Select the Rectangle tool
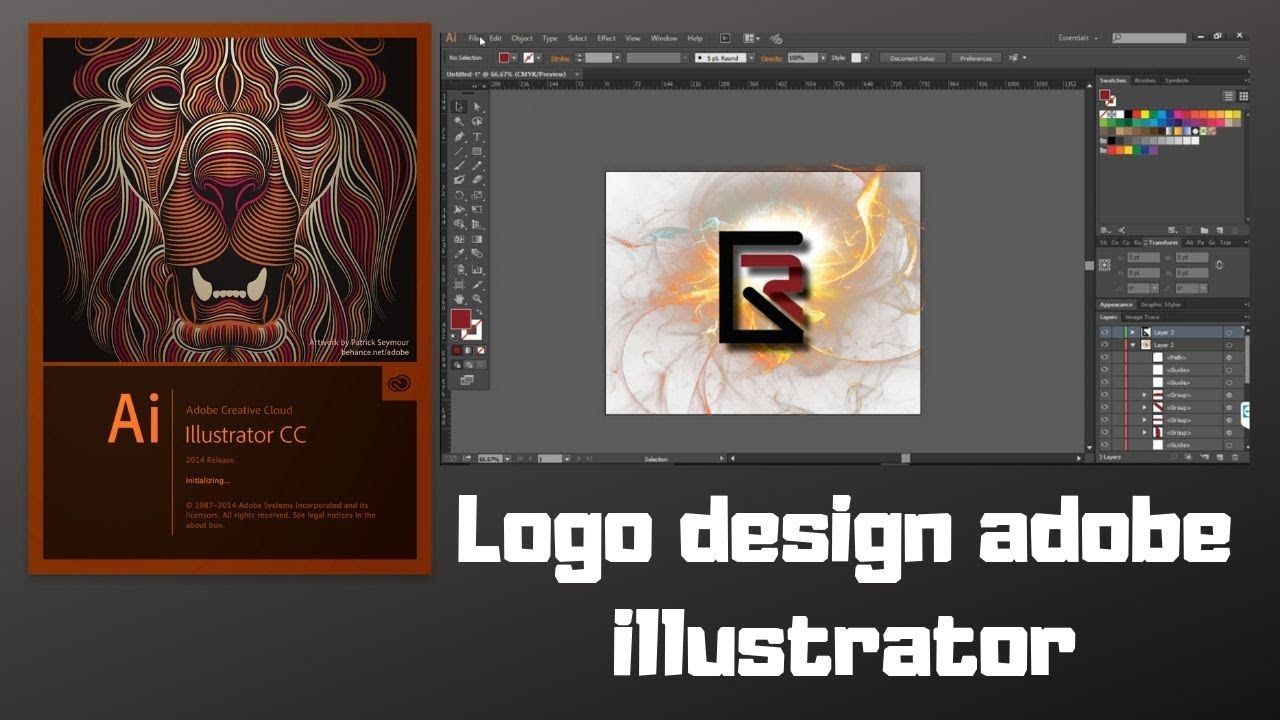This screenshot has width=1280, height=720. click(478, 150)
